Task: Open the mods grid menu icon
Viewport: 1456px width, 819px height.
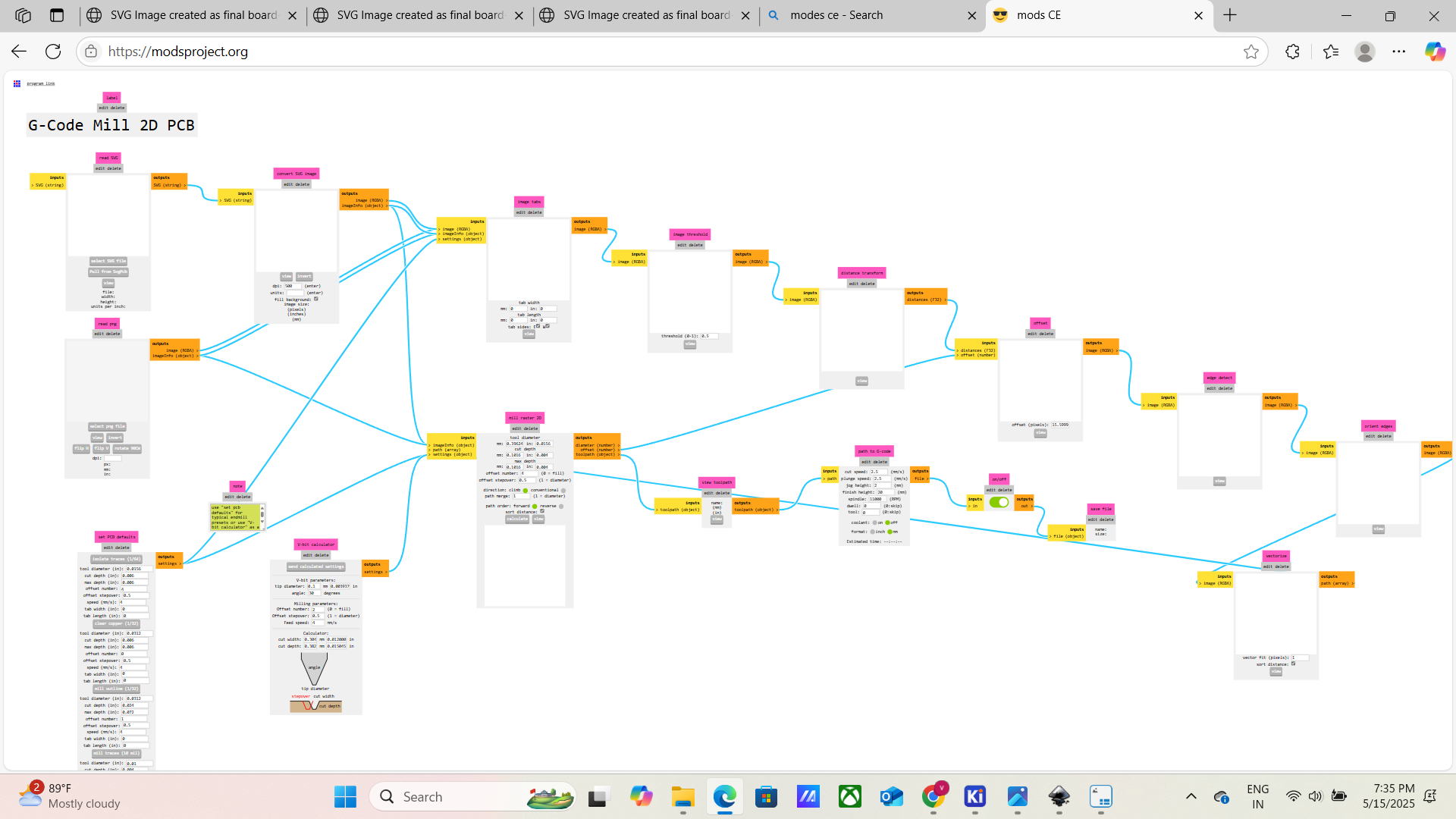Action: 17,83
